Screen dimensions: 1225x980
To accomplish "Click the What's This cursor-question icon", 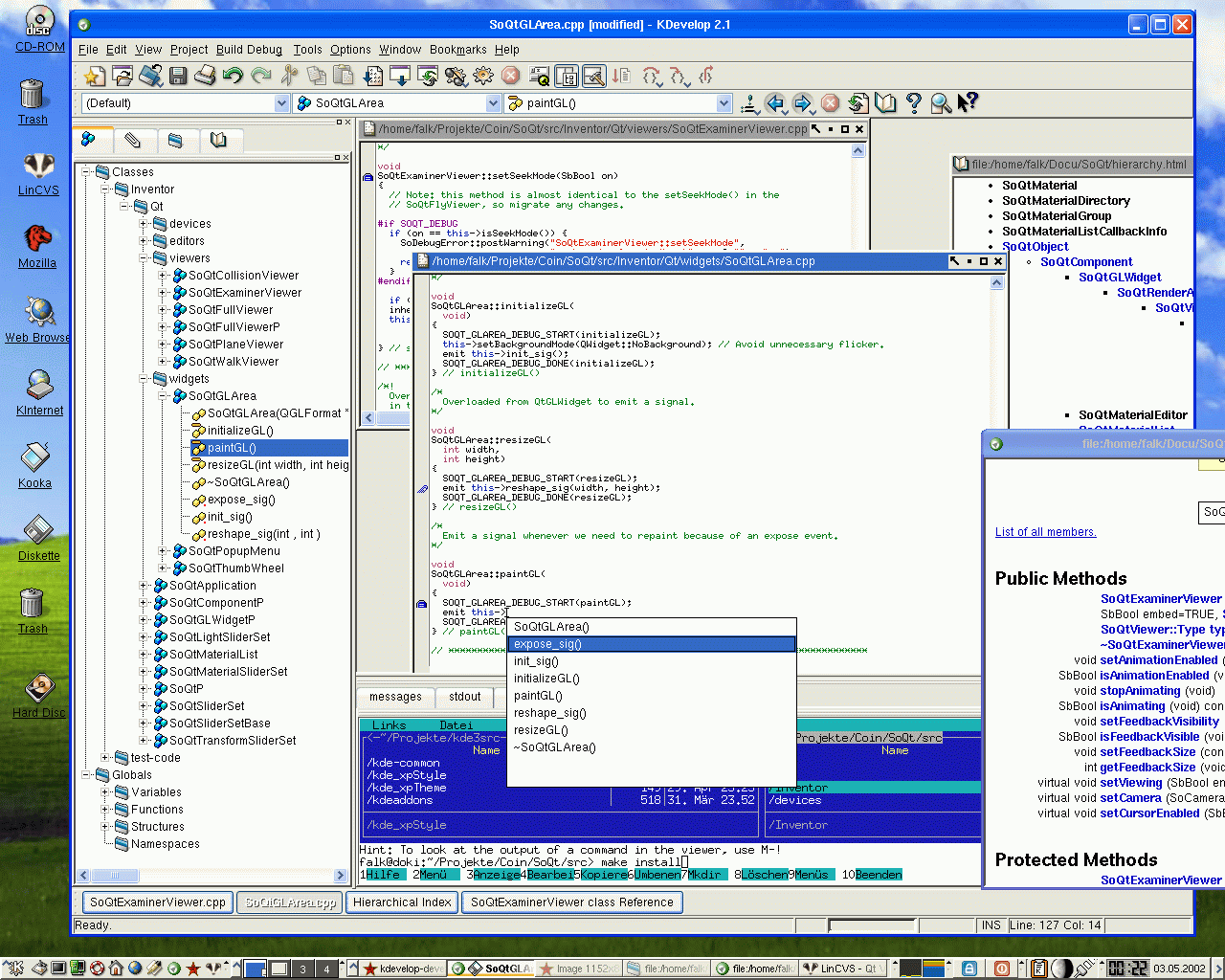I will [x=968, y=102].
